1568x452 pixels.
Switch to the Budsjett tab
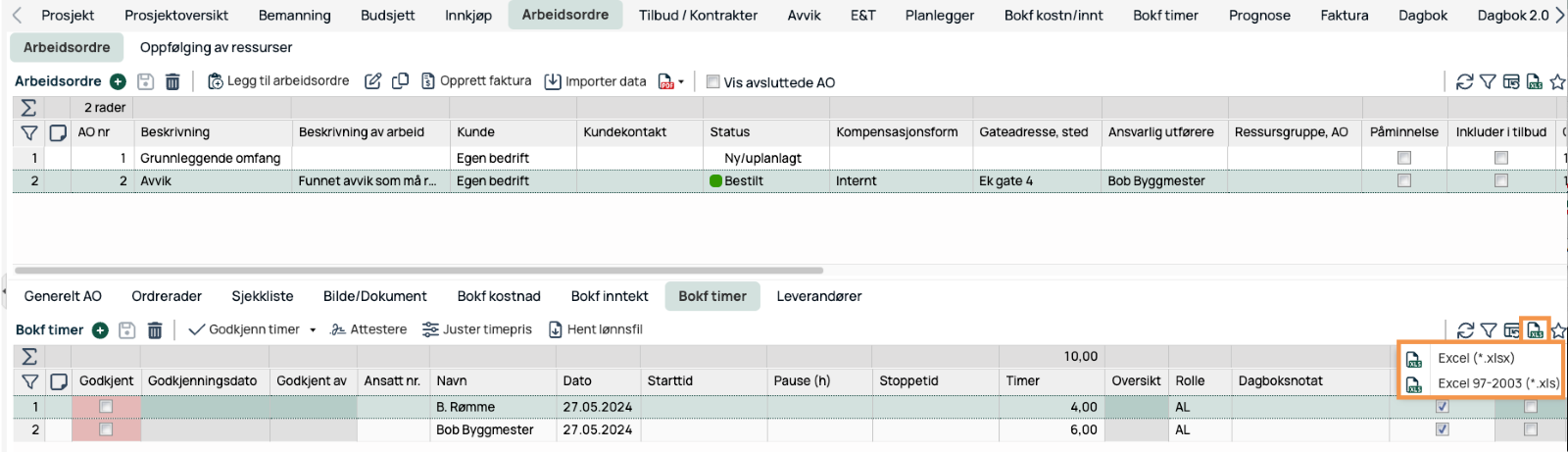pyautogui.click(x=387, y=16)
